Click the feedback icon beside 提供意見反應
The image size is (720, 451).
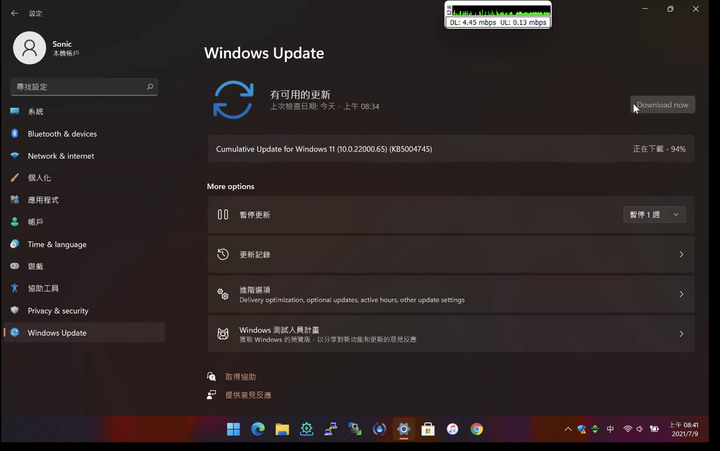click(211, 395)
